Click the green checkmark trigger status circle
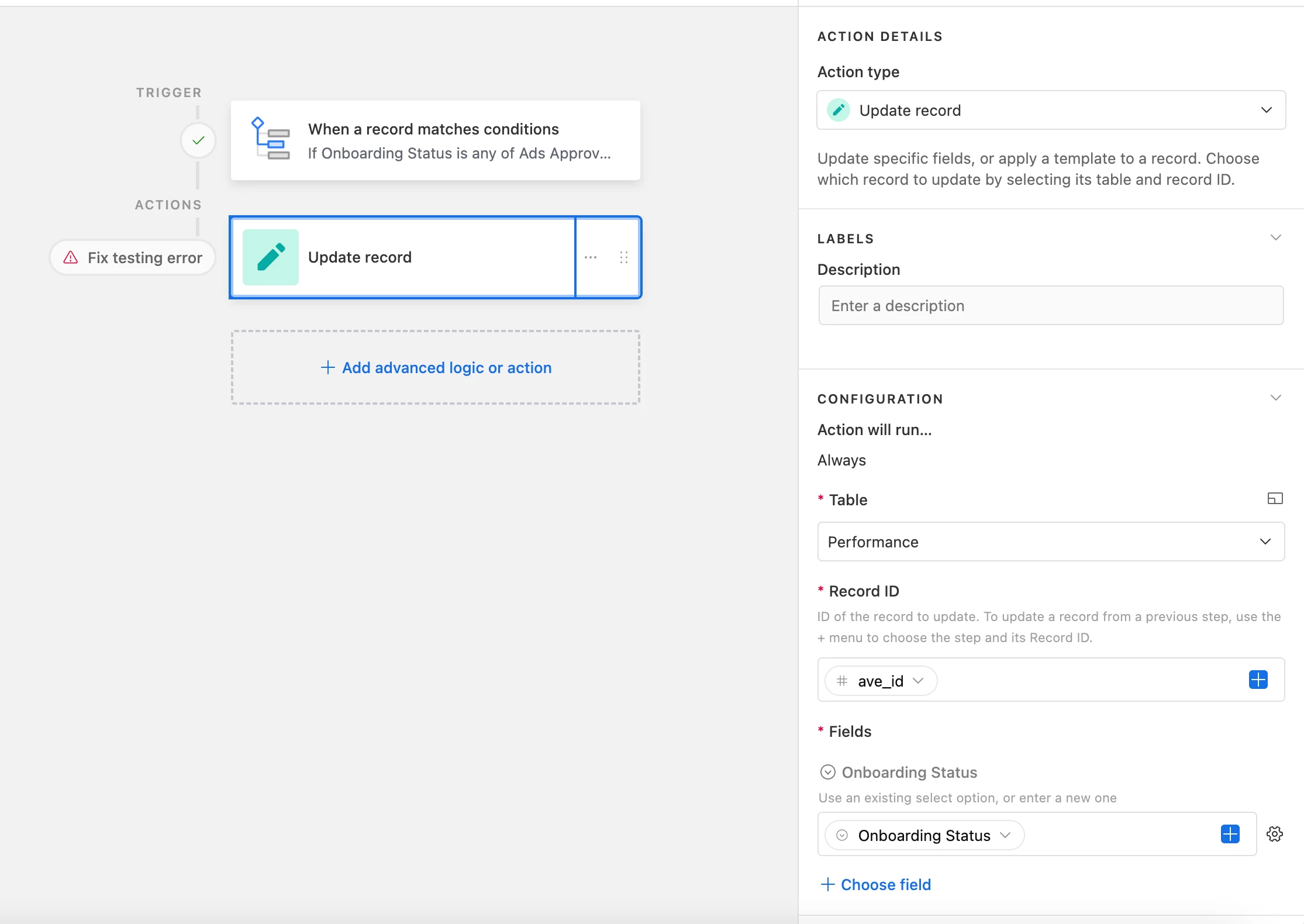 [198, 140]
